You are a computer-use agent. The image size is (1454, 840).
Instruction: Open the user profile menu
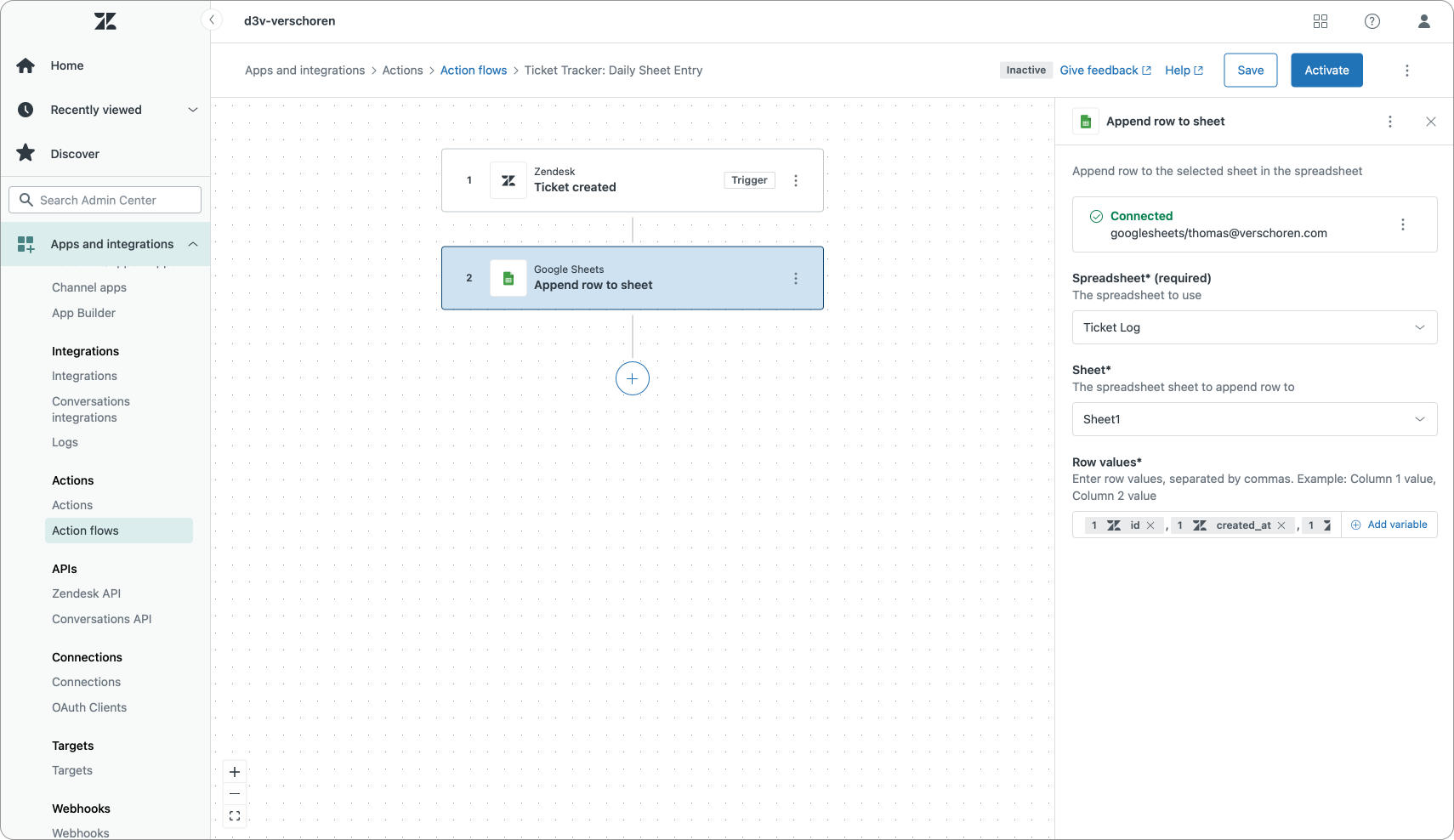pyautogui.click(x=1424, y=21)
